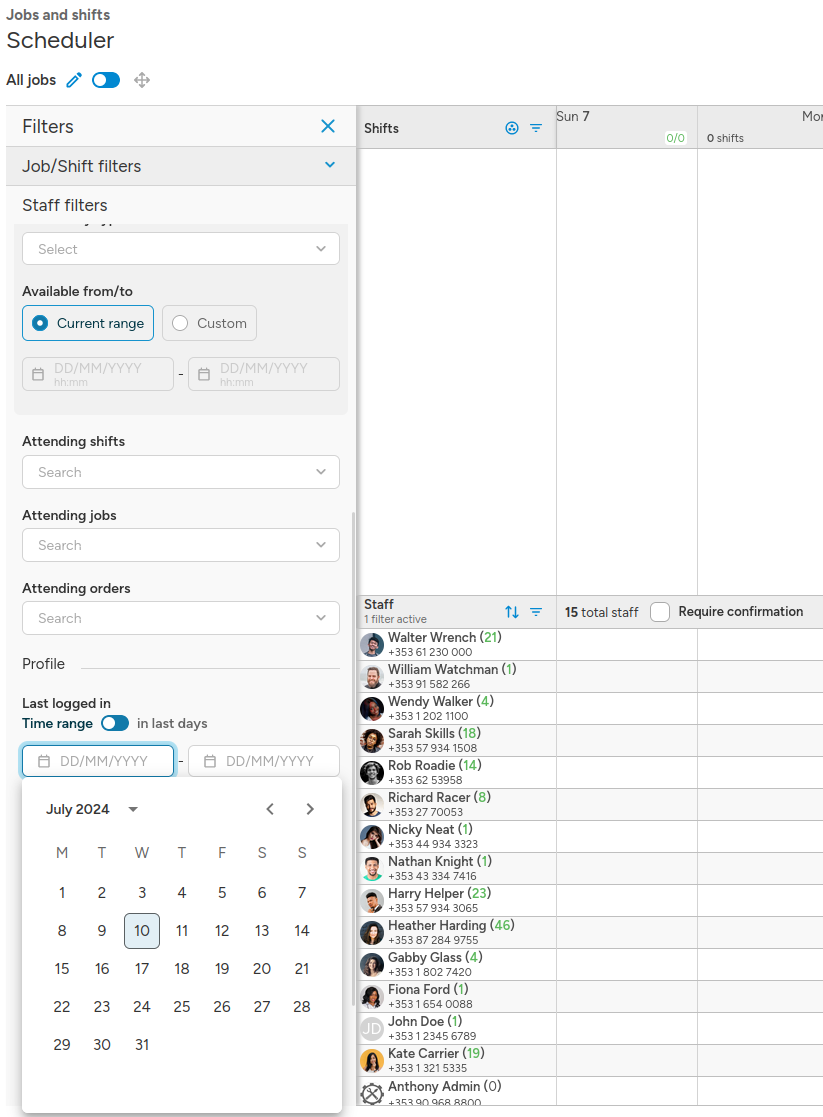This screenshot has width=823, height=1117.
Task: Select July 10 in the calendar
Action: (142, 930)
